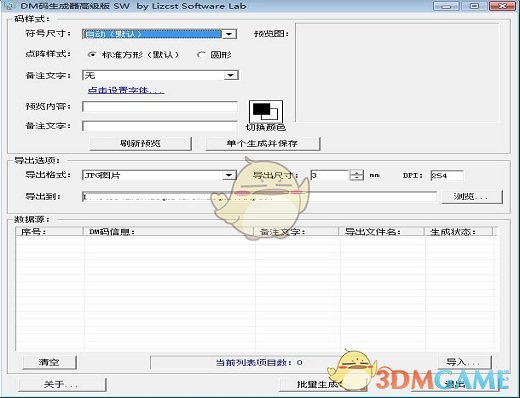This screenshot has height=398, width=520.
Task: Click the 退出 exit button
Action: pyautogui.click(x=455, y=385)
